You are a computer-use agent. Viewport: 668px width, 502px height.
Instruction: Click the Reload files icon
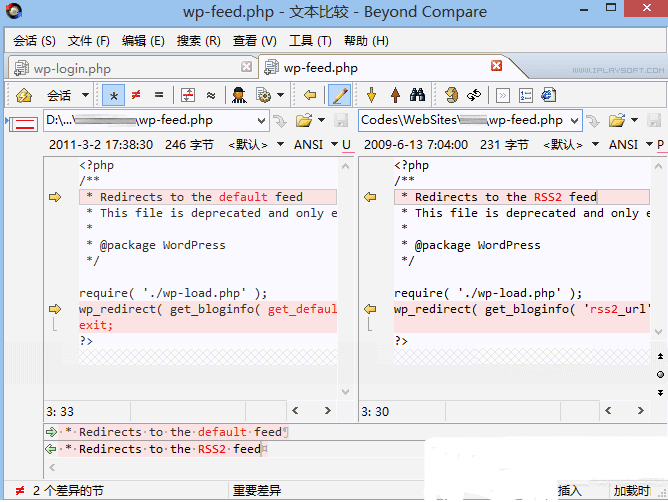point(474,95)
